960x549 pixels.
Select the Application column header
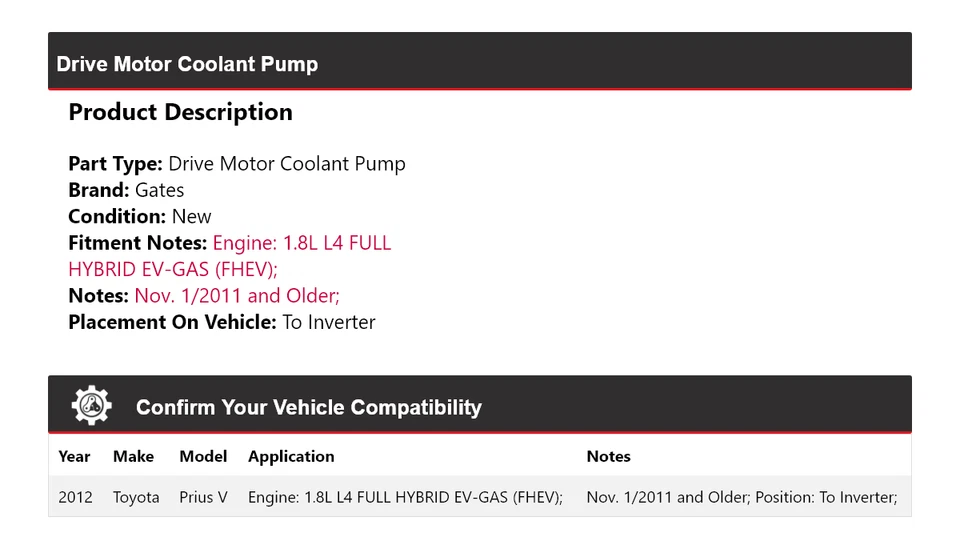point(291,456)
